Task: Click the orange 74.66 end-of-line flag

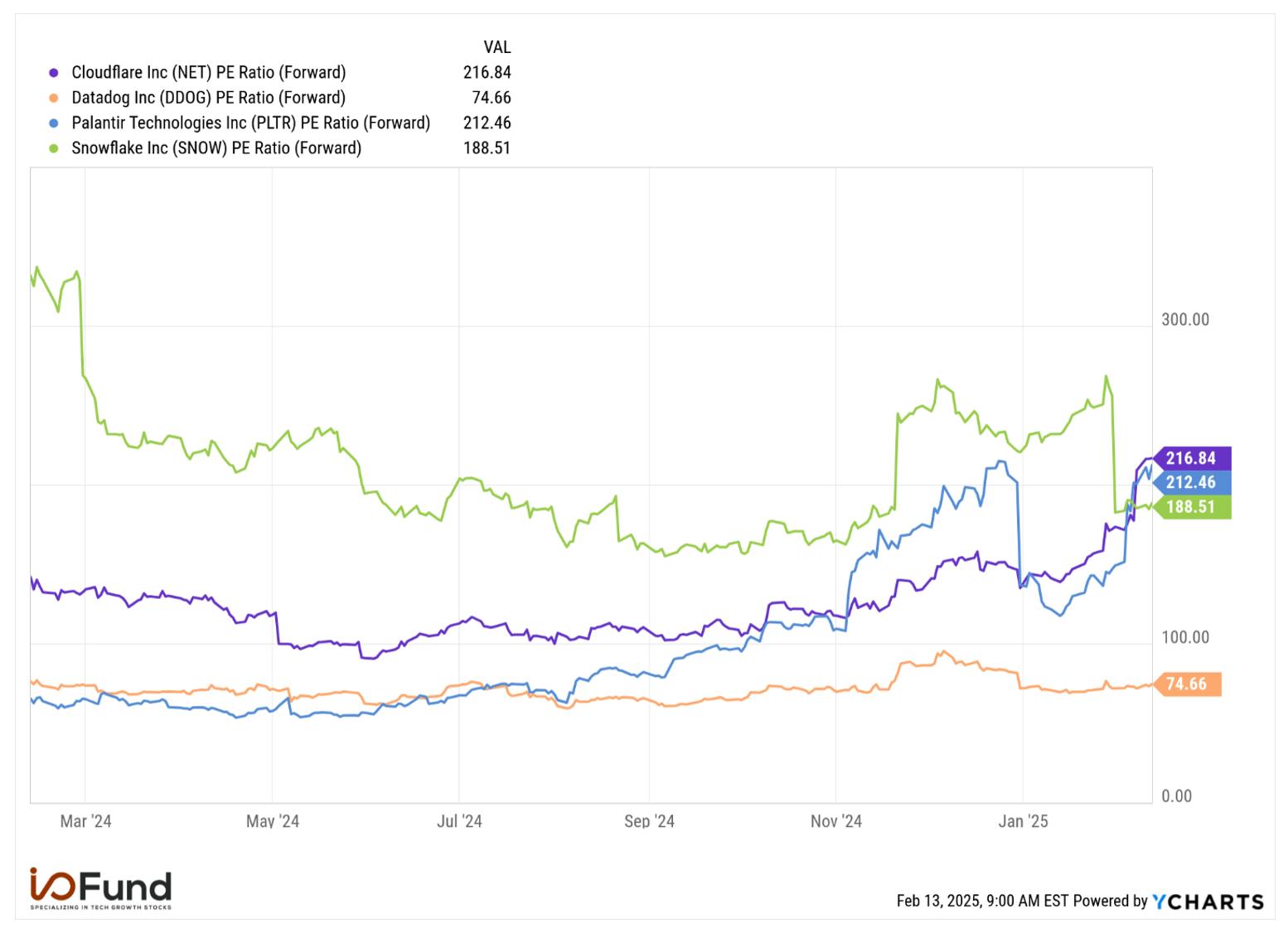Action: (x=1187, y=684)
